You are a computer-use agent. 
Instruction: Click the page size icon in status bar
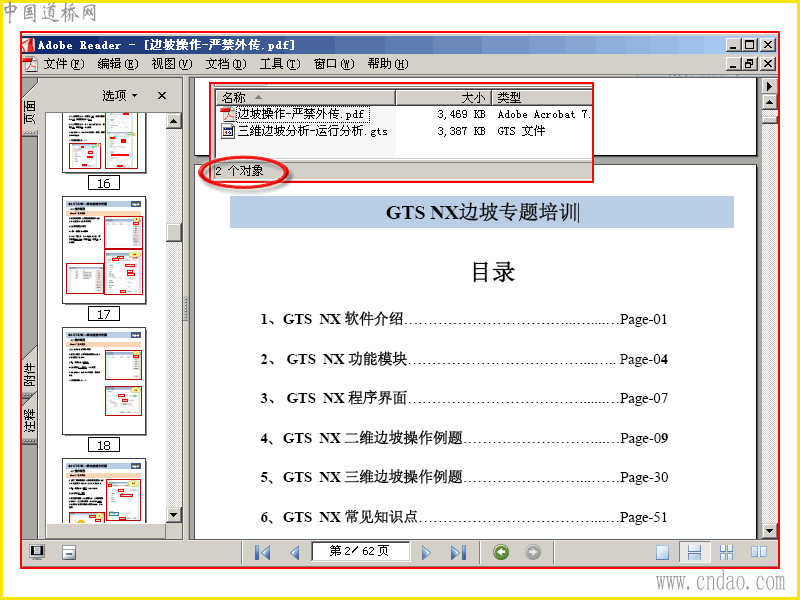click(69, 552)
